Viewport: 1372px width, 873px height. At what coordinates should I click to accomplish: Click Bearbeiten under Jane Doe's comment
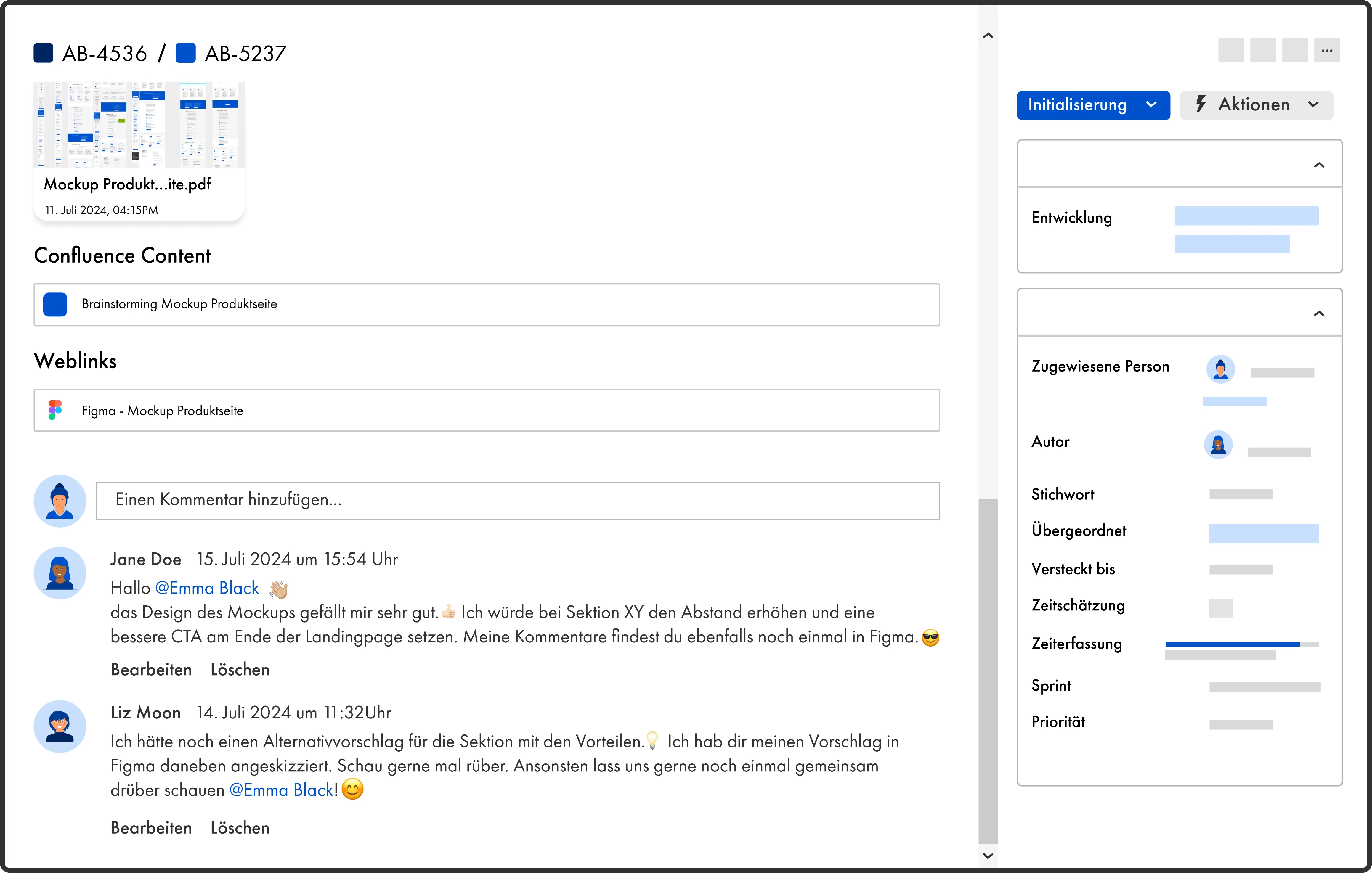tap(151, 669)
